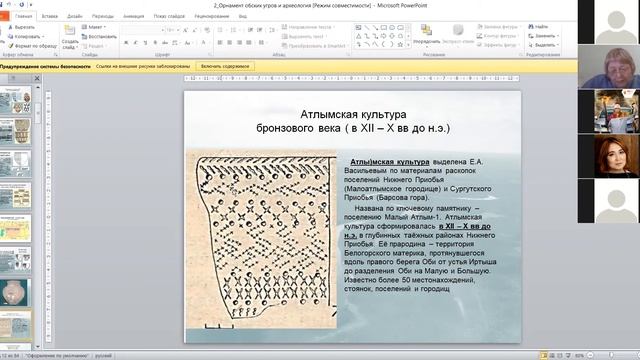Expand the shapes gallery More arrow

click(x=408, y=44)
